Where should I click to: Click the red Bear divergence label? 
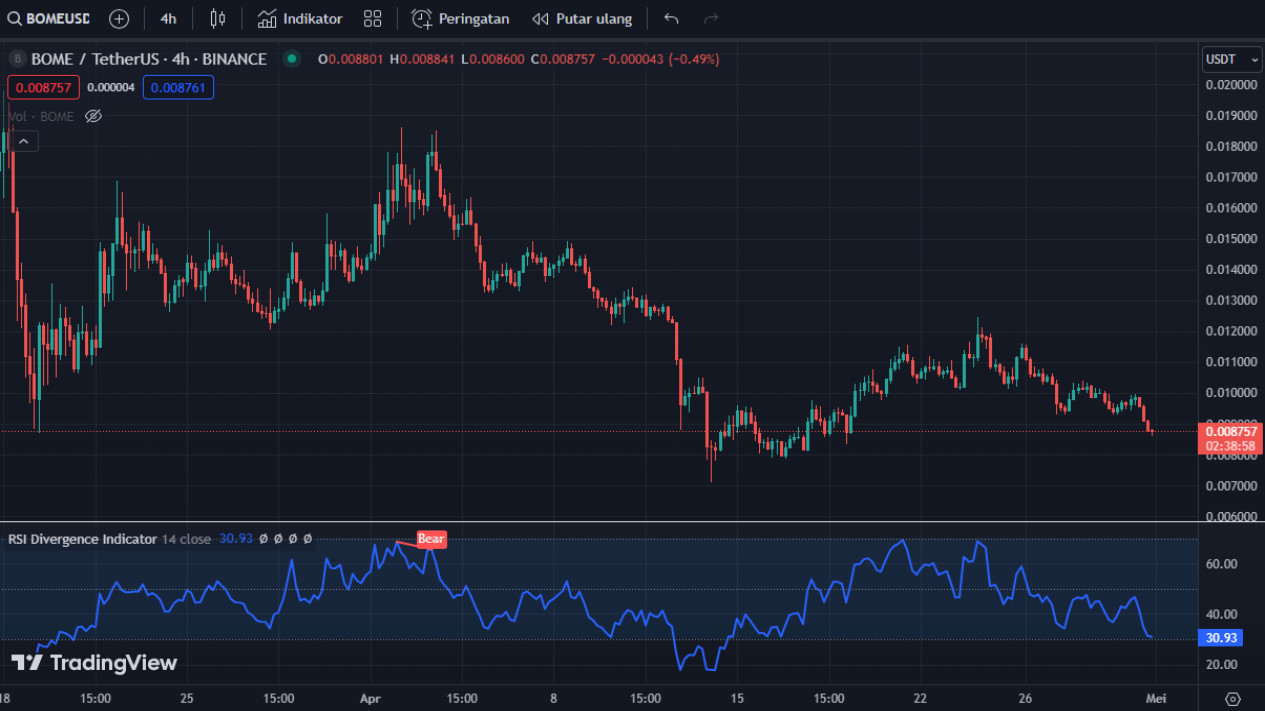pos(431,539)
